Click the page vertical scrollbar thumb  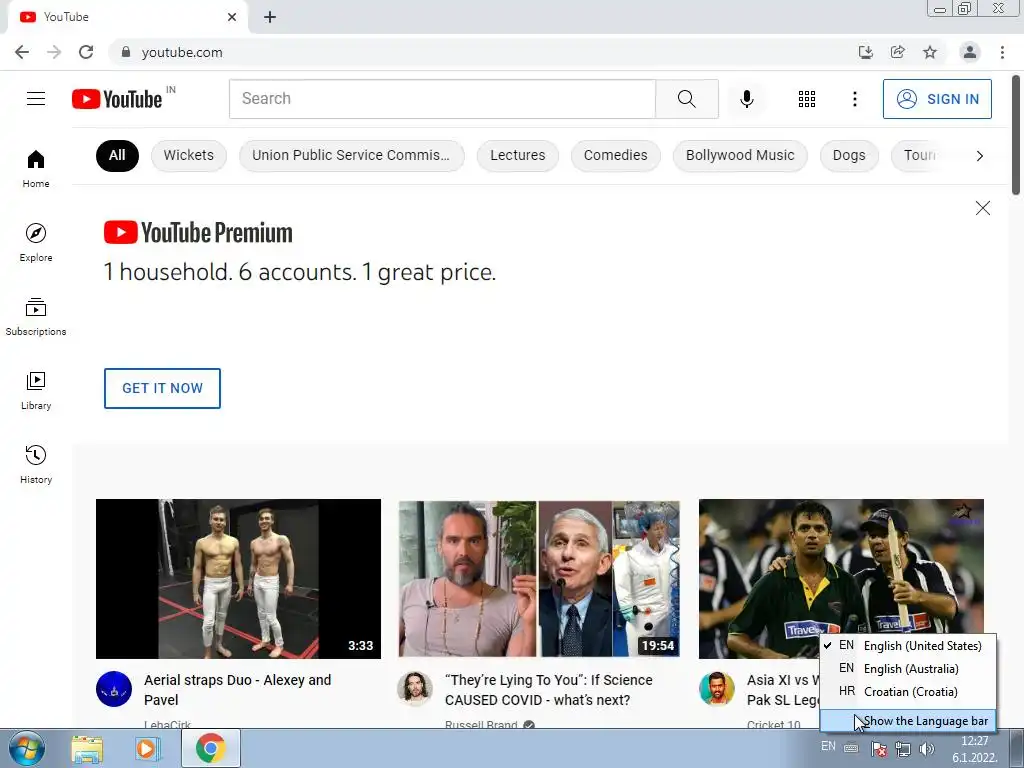click(1016, 135)
